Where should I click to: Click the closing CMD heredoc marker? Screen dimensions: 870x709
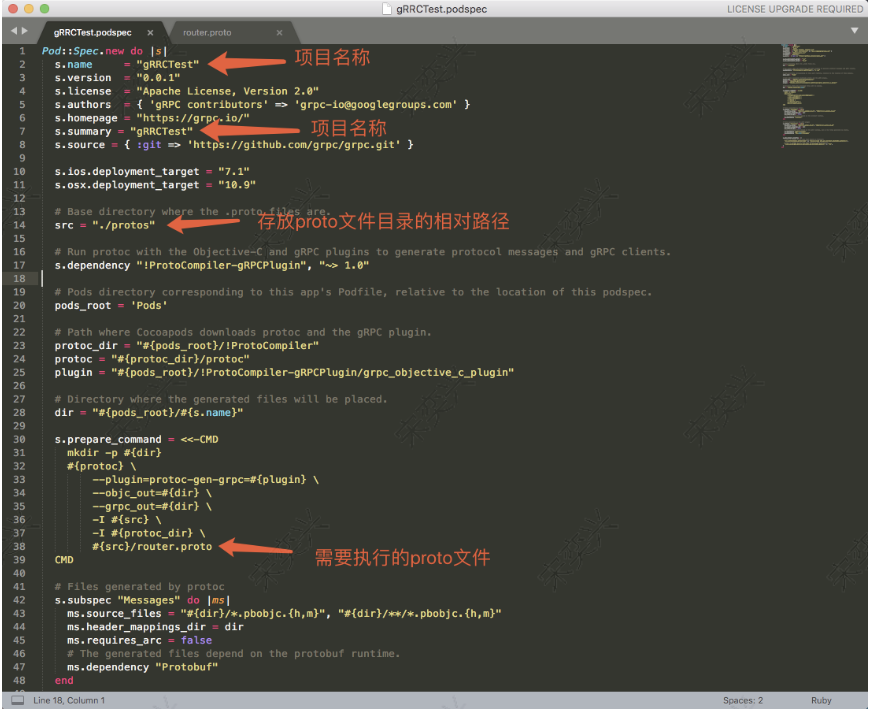[64, 560]
